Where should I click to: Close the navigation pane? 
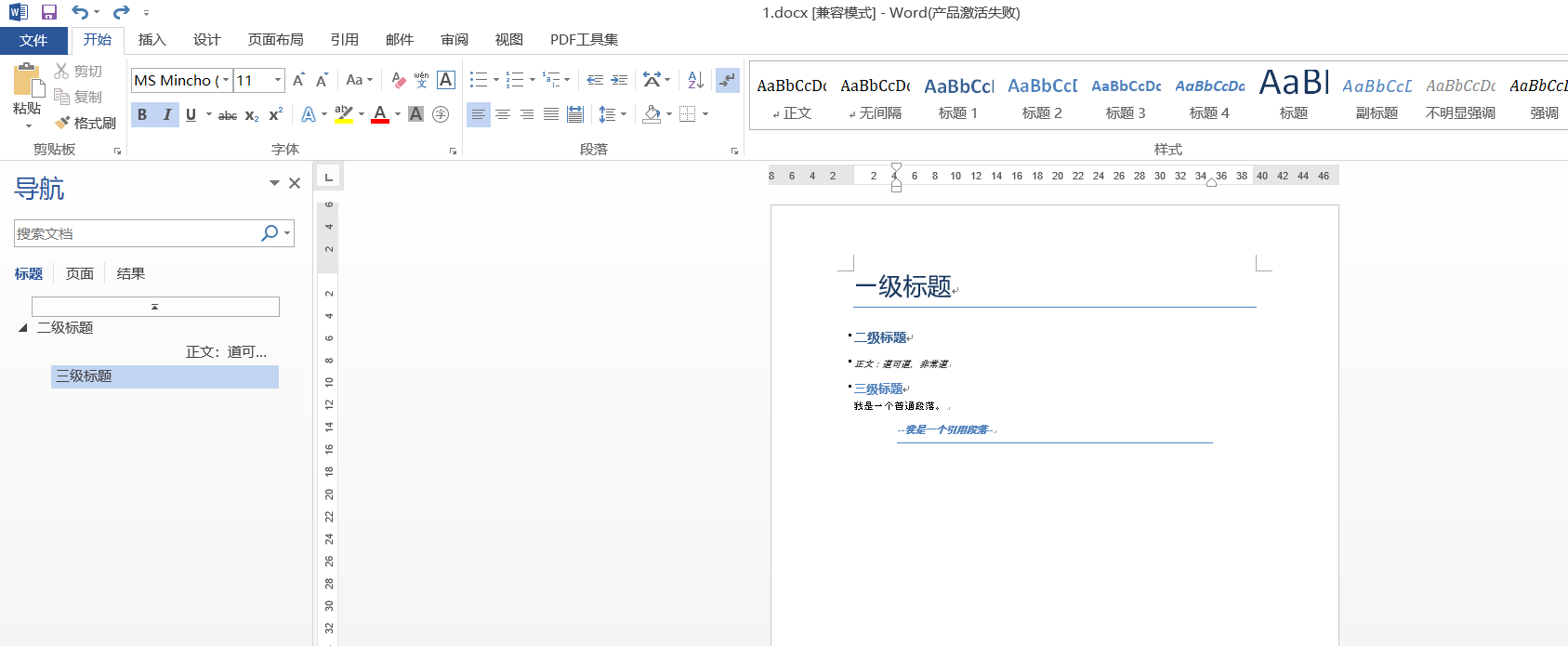point(295,183)
